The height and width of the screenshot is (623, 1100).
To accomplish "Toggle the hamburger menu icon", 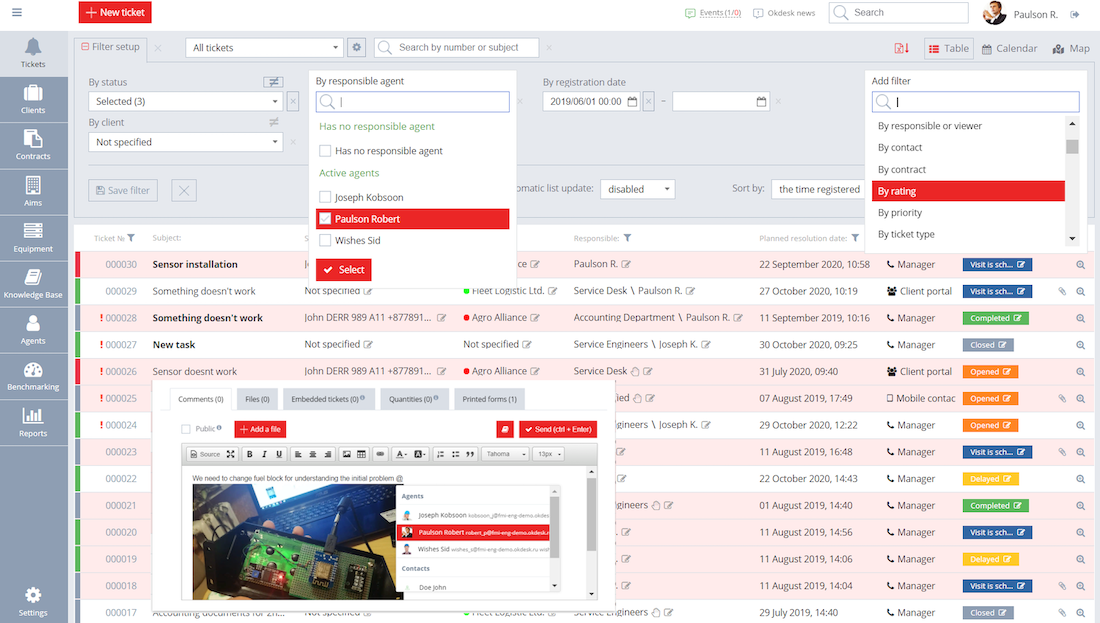I will pos(17,13).
